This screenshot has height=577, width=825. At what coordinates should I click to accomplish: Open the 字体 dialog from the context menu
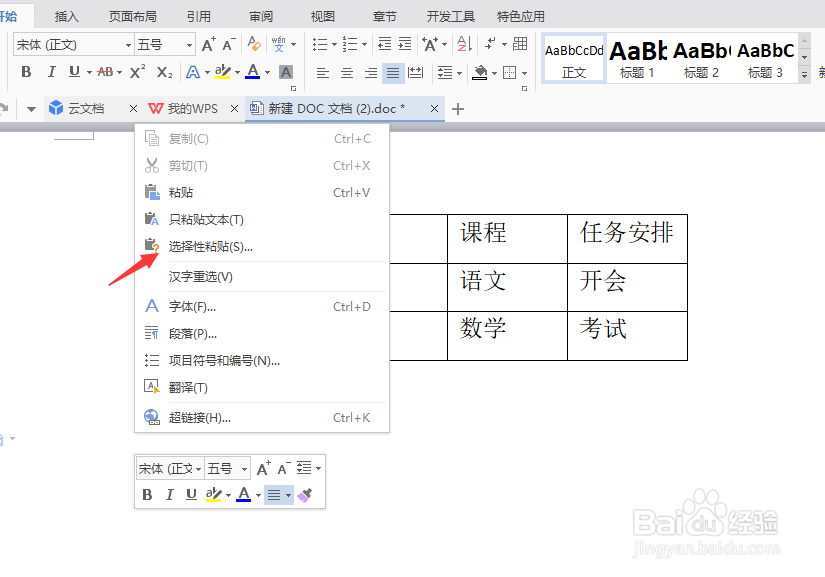coord(191,306)
